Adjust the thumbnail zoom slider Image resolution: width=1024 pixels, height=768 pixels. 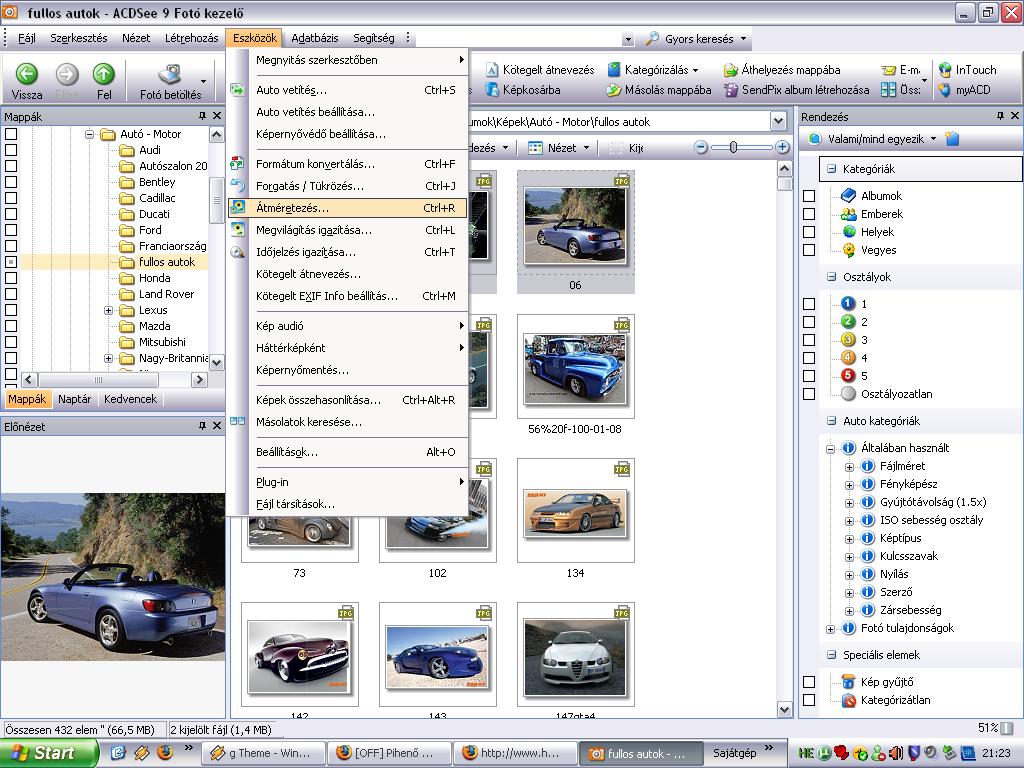coord(734,148)
